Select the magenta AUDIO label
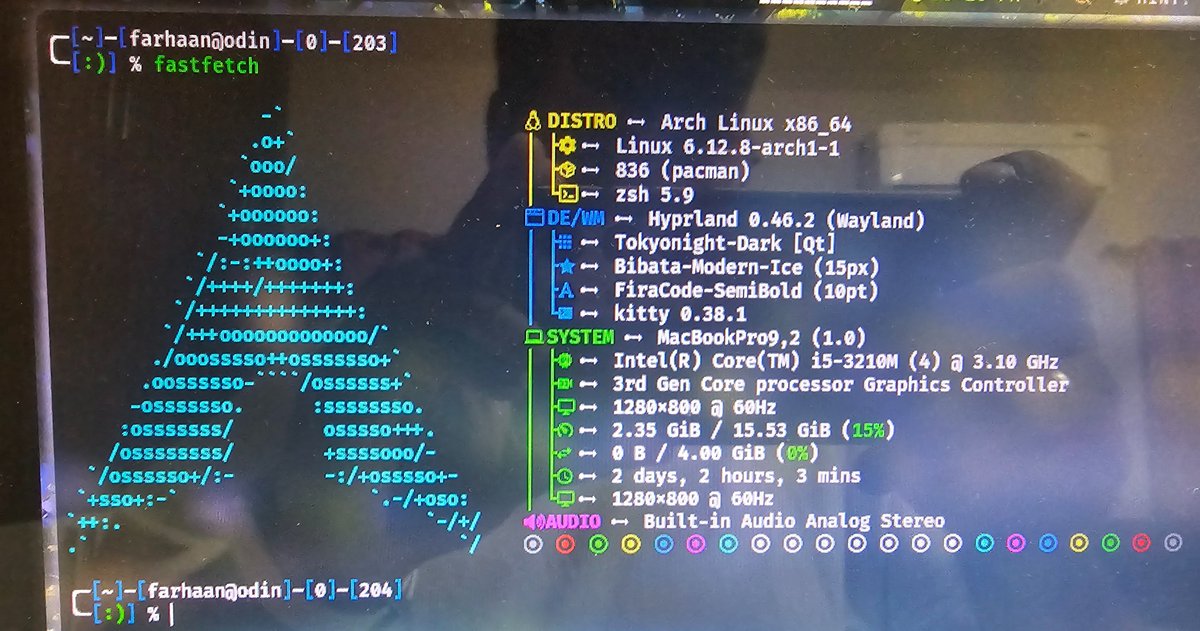 coord(574,521)
